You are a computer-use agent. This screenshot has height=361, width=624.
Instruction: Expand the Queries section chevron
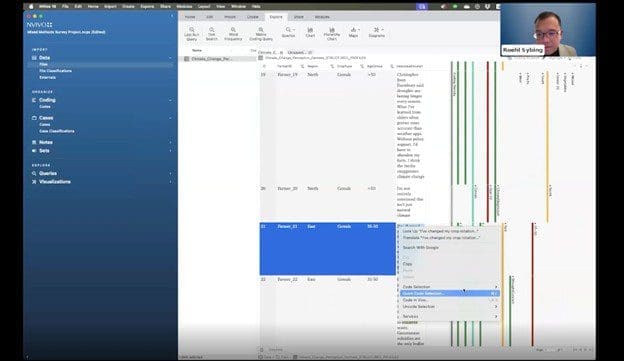pyautogui.click(x=171, y=174)
